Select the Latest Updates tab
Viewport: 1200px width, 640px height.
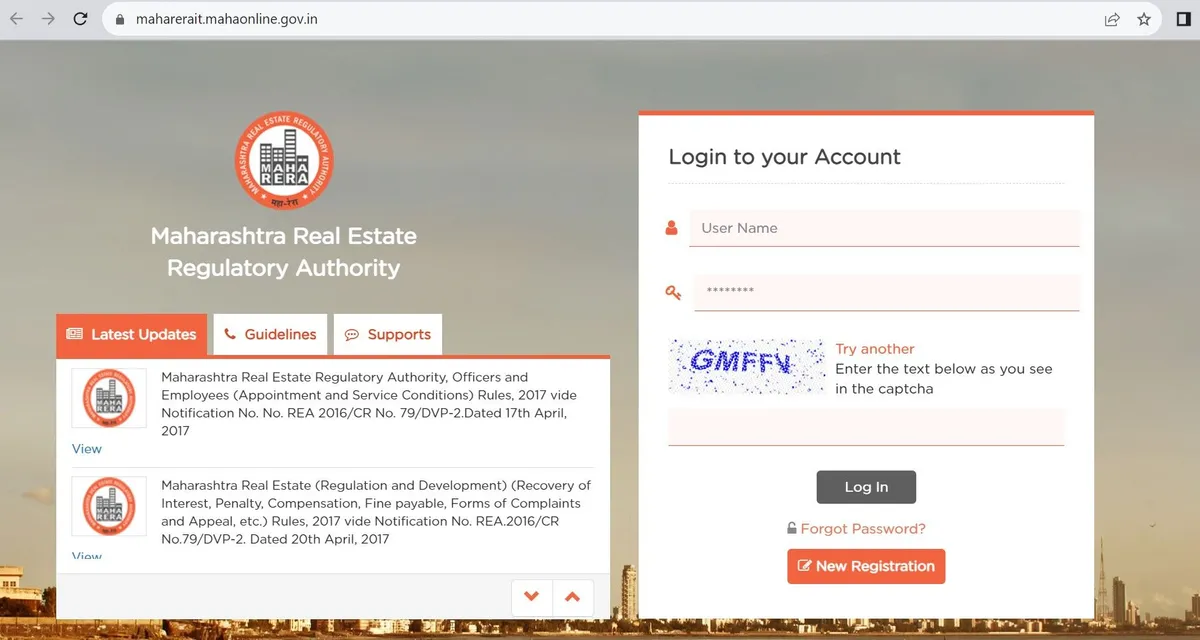click(x=131, y=335)
